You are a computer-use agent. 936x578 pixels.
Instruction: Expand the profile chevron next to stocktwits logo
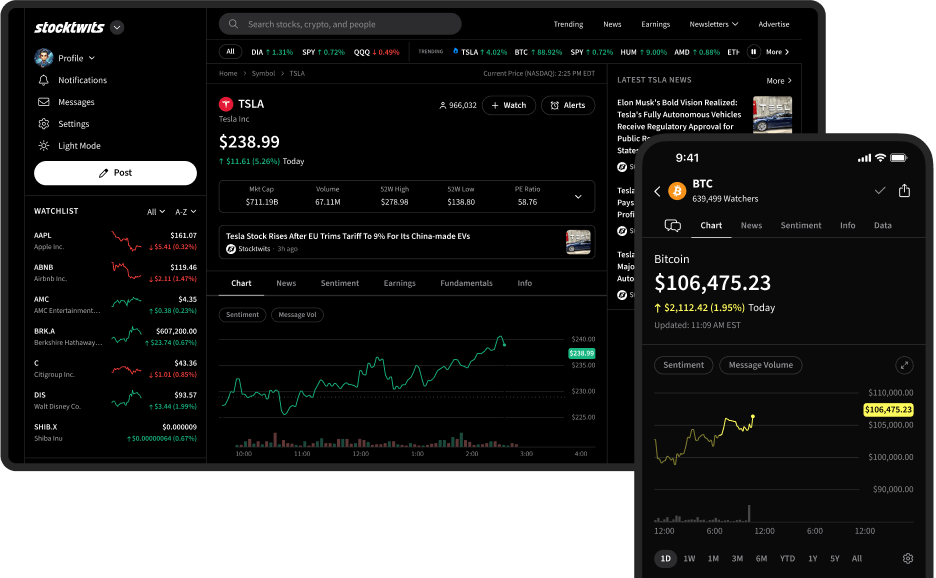tap(116, 27)
